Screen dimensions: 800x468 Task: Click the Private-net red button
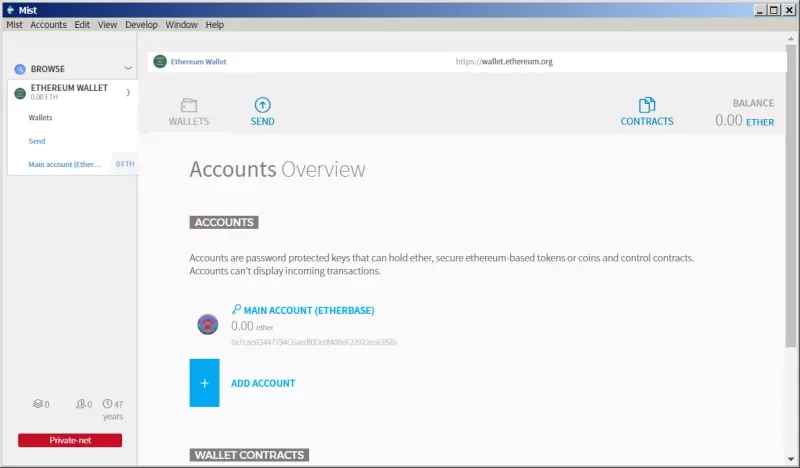coord(70,440)
